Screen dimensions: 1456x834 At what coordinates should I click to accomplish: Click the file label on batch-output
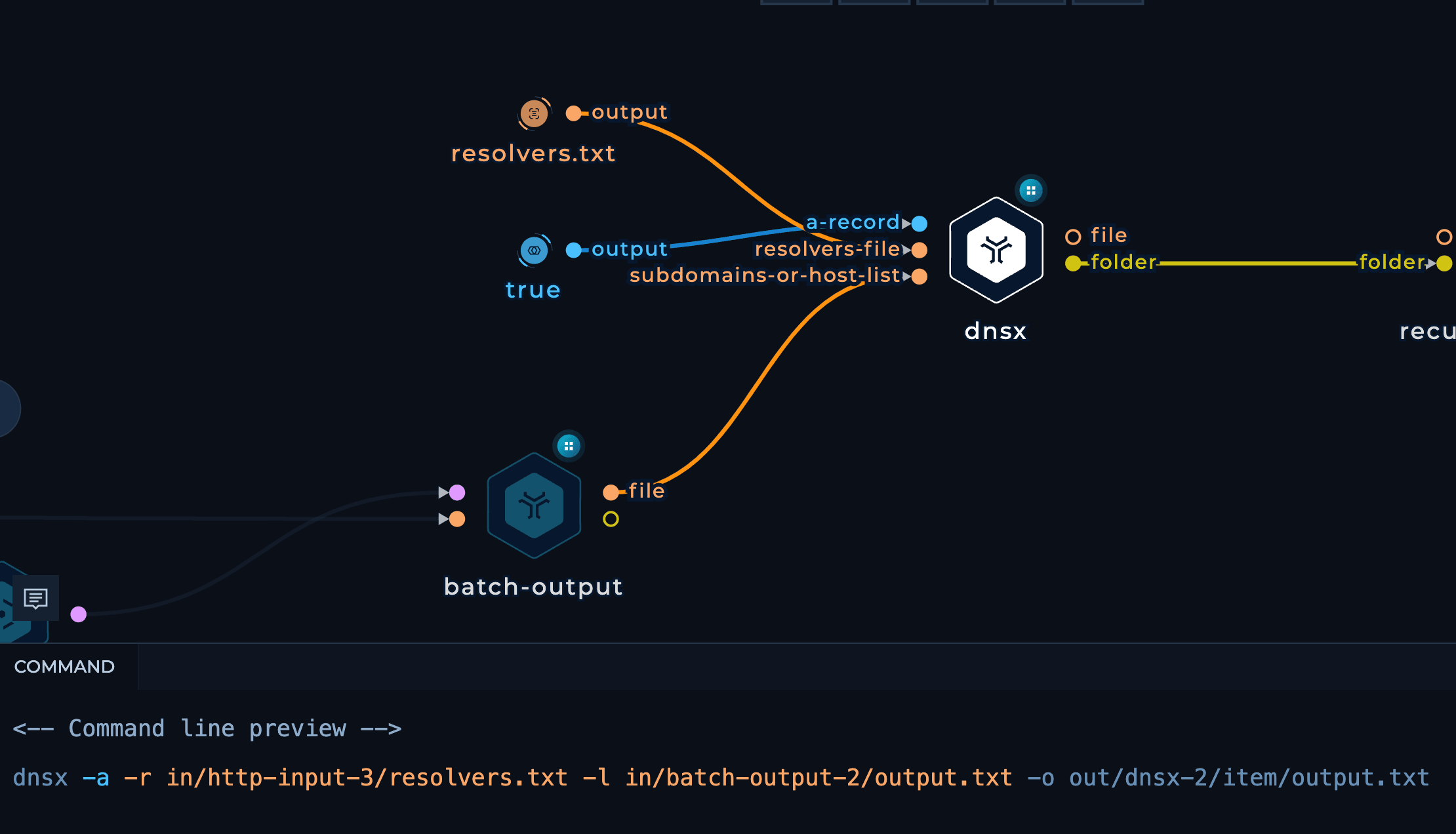[x=647, y=491]
